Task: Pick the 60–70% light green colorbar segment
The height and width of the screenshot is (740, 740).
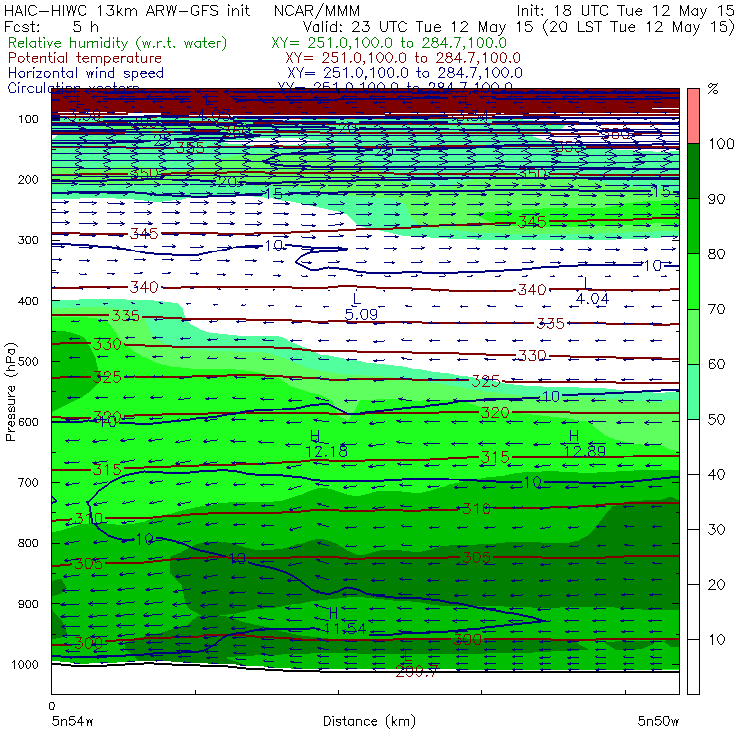Action: point(693,336)
